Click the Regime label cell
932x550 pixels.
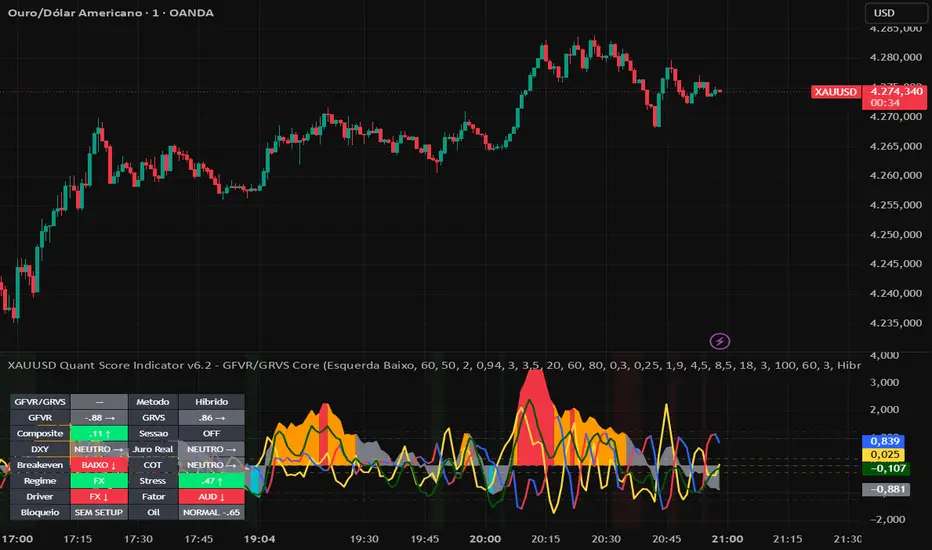40,481
